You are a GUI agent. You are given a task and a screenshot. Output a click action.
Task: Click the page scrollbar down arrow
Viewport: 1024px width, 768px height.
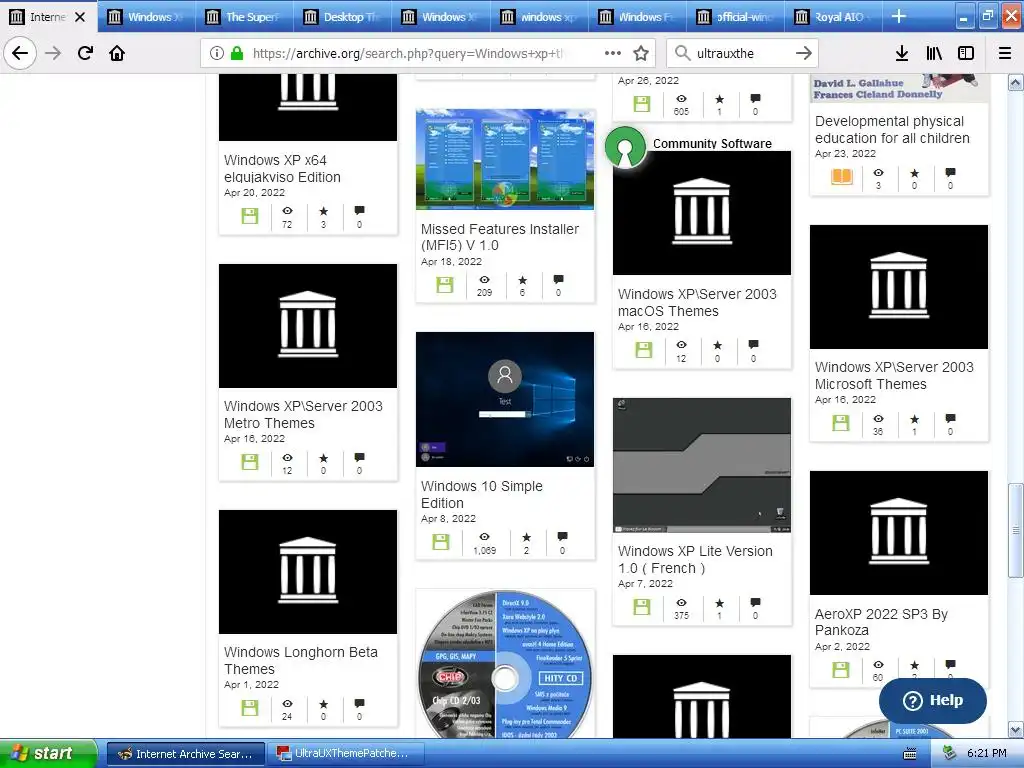pyautogui.click(x=1015, y=729)
